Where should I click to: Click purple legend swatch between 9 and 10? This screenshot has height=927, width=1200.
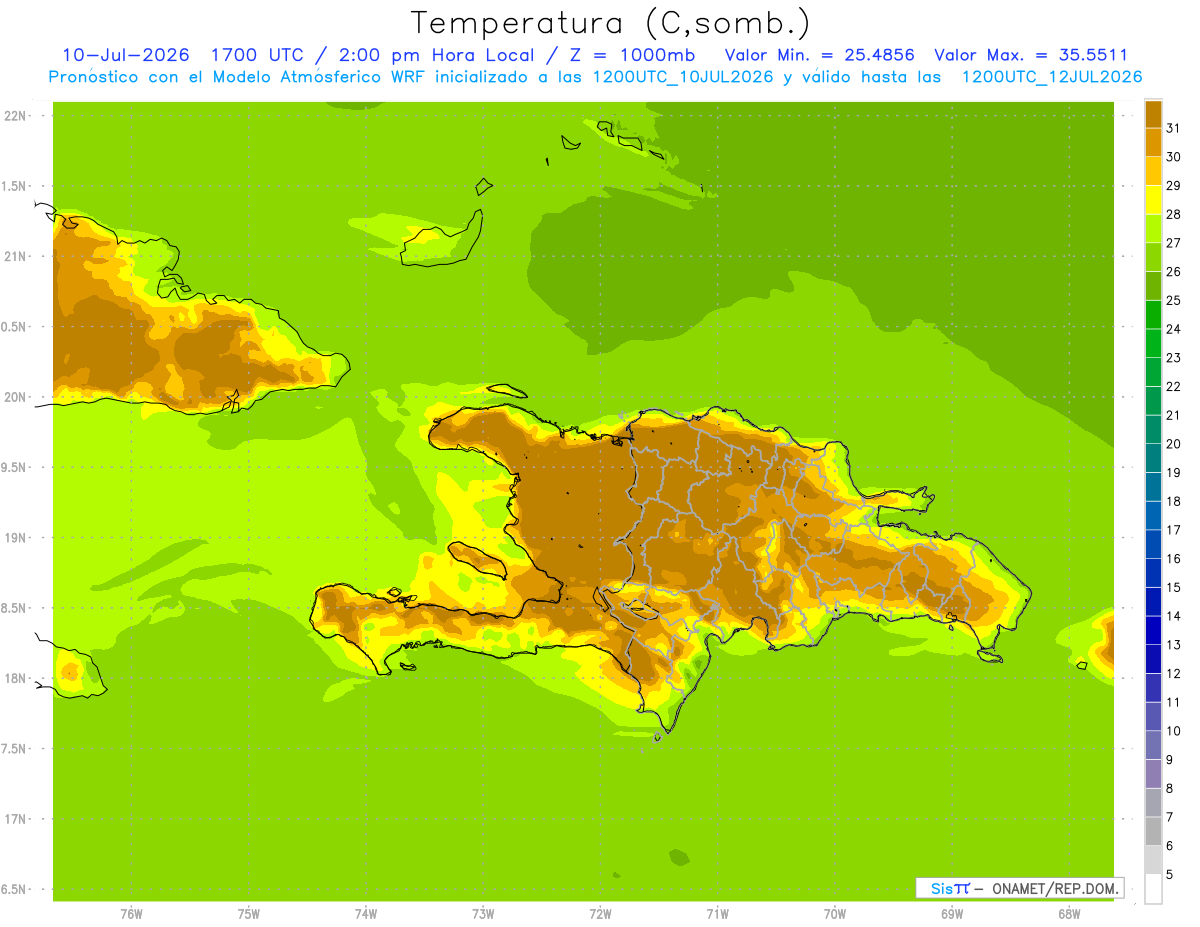pyautogui.click(x=1153, y=745)
